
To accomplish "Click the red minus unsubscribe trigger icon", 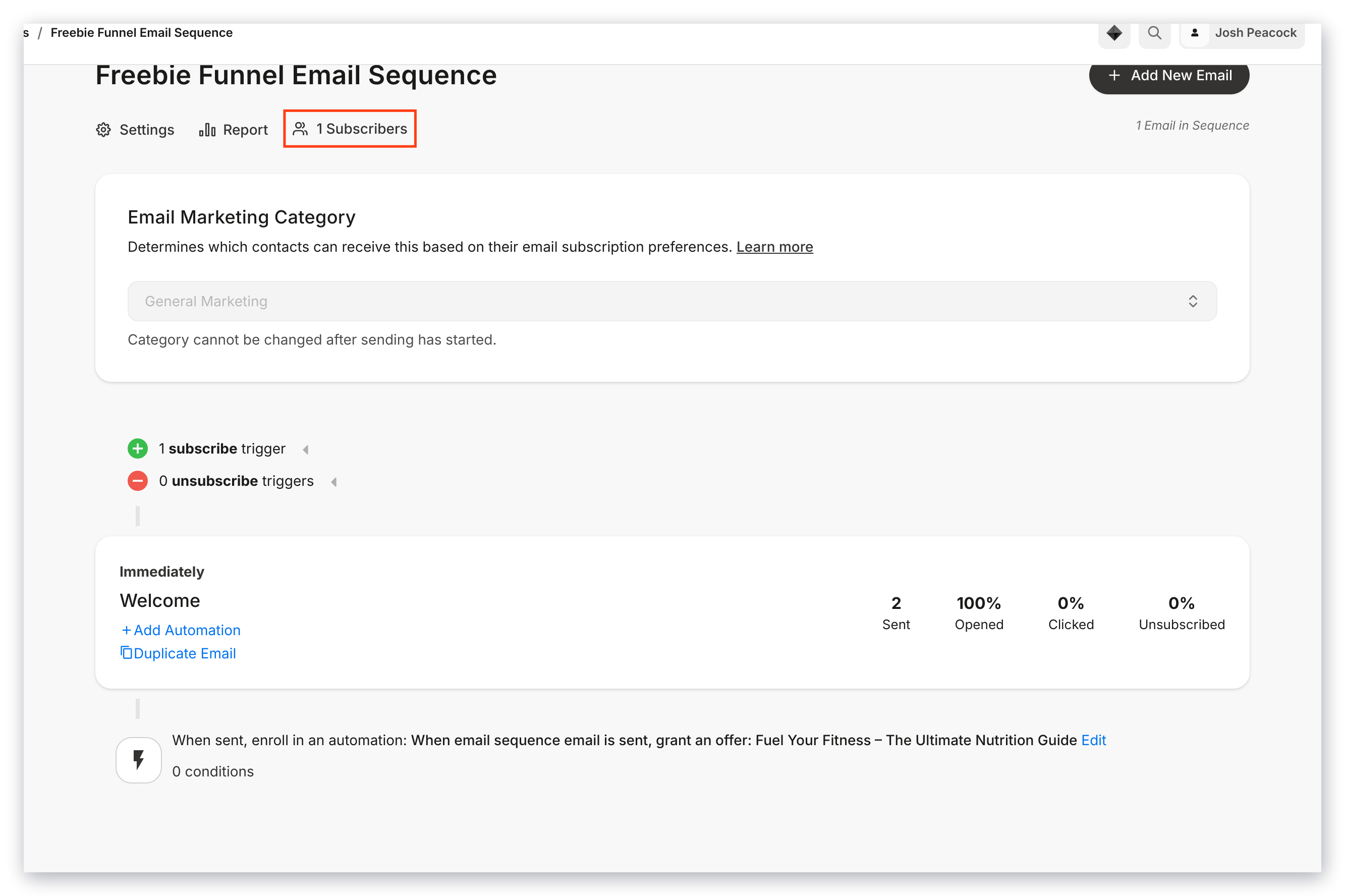I will click(x=138, y=481).
